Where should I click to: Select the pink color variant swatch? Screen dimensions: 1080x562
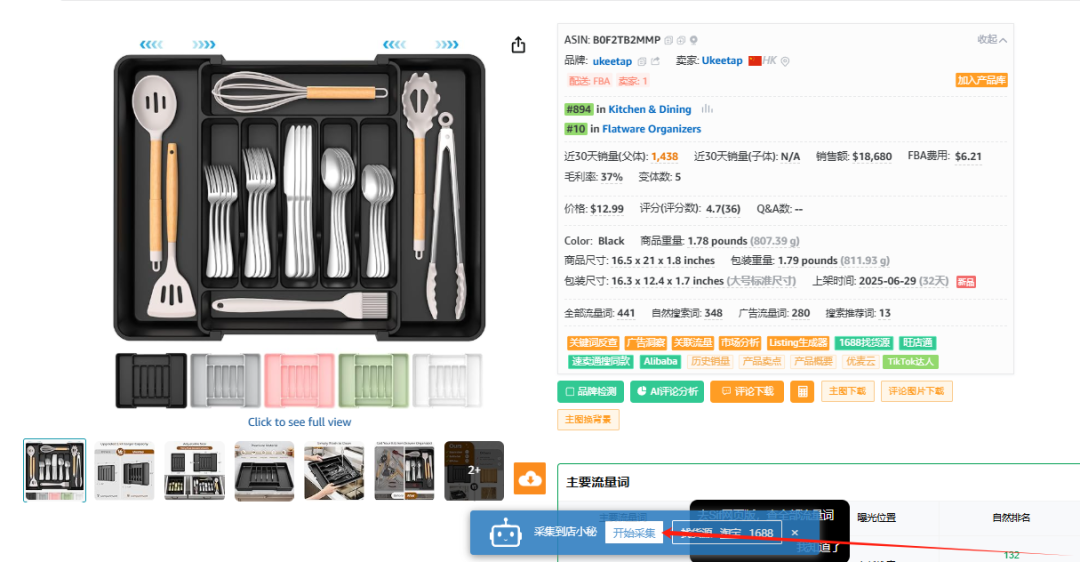coord(299,380)
